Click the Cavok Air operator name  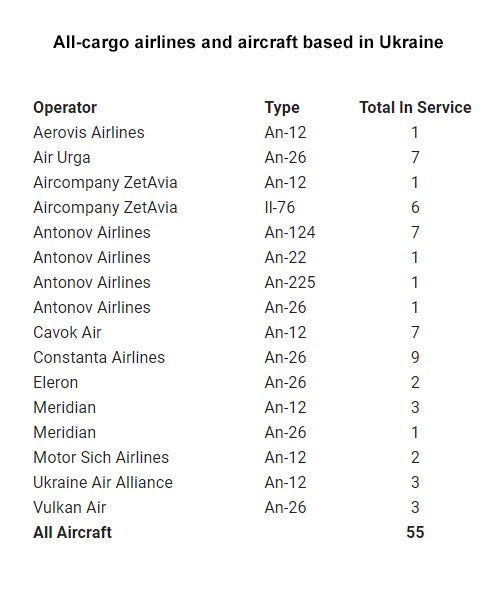pos(67,333)
